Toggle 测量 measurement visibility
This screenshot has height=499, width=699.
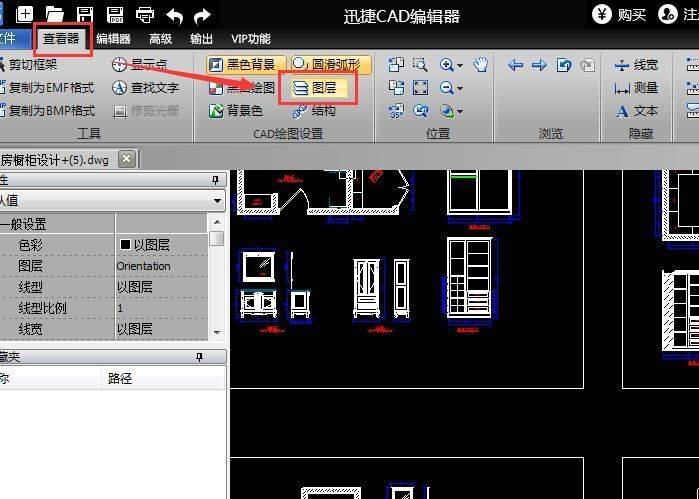(636, 88)
